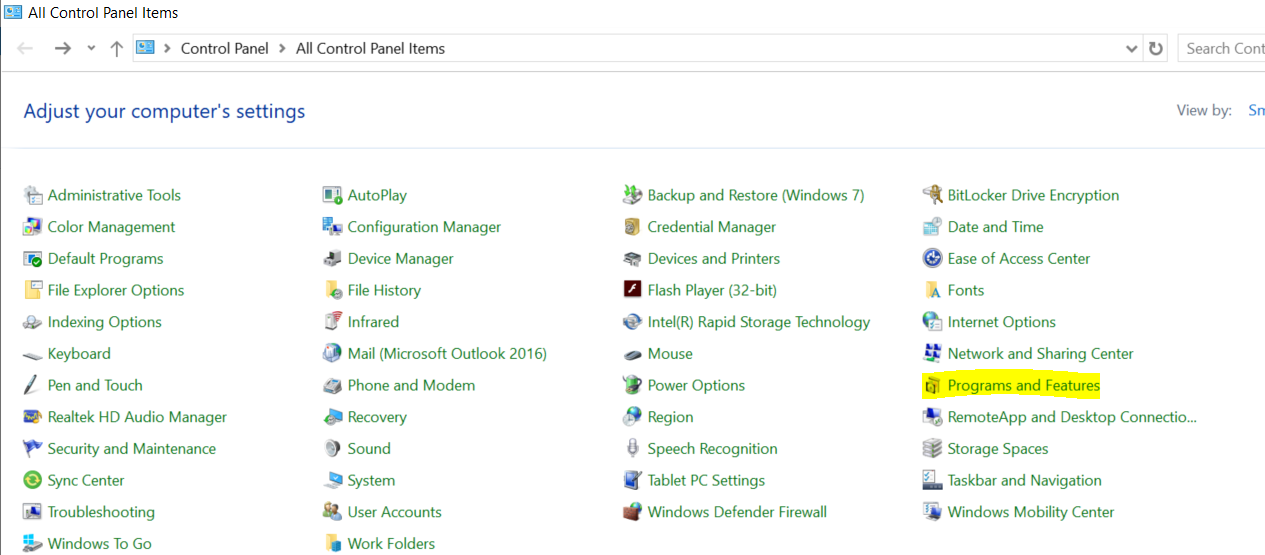The height and width of the screenshot is (555, 1265).
Task: Click the Realtek HD Audio Manager icon
Action: (32, 417)
